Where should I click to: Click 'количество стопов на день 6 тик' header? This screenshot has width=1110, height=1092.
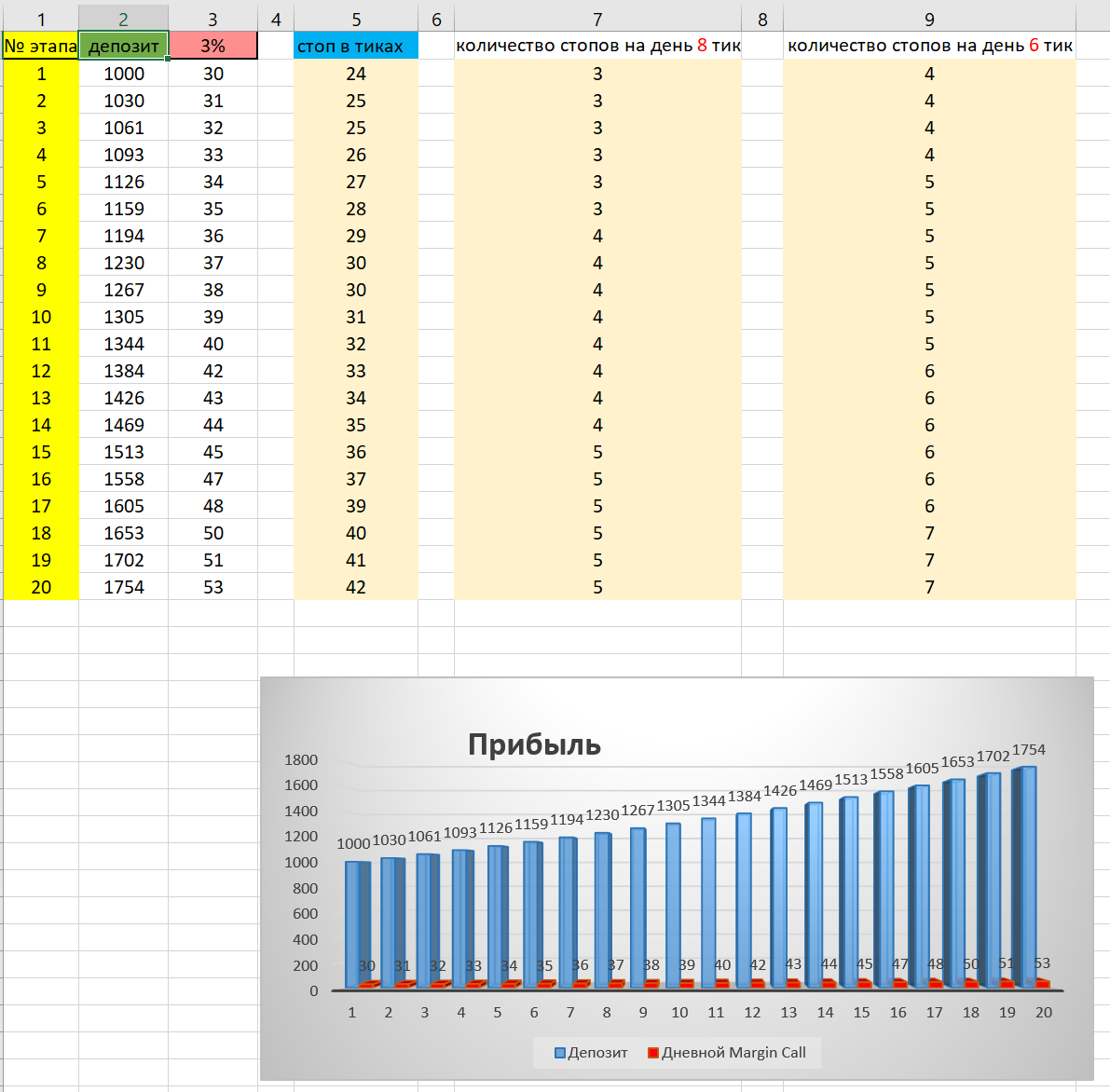929,46
